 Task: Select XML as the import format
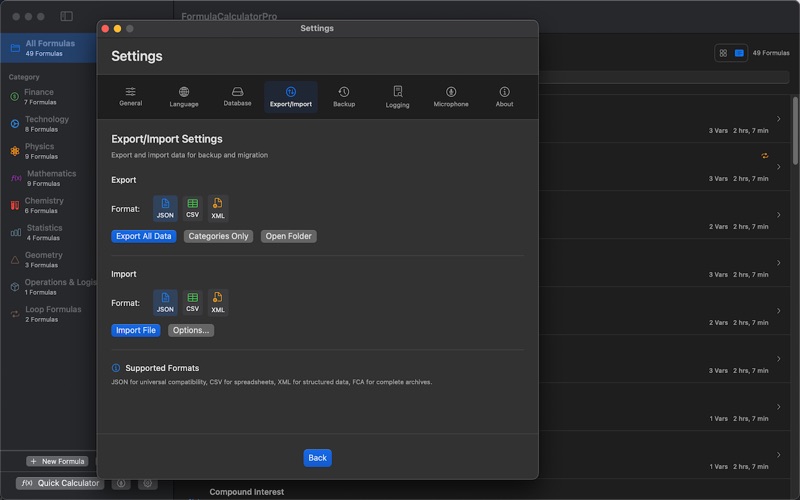tap(218, 302)
